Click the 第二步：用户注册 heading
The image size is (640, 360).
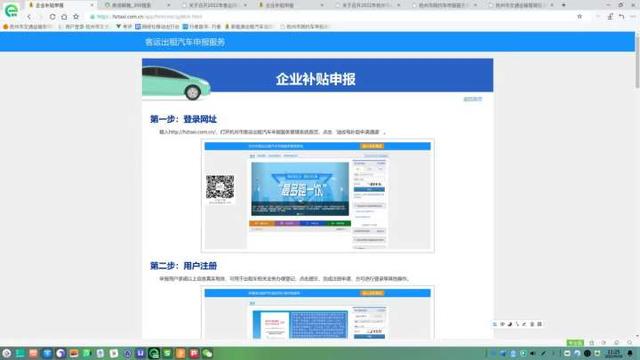tap(183, 266)
